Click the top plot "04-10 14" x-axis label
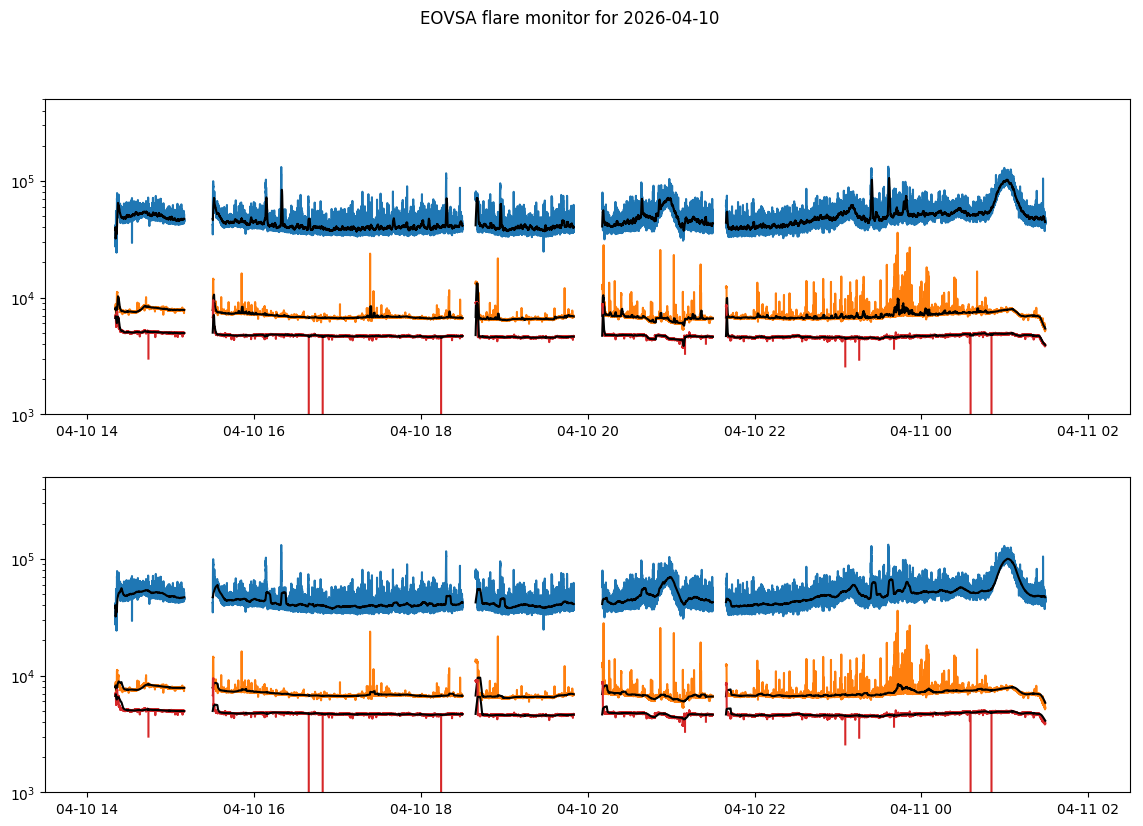The width and height of the screenshot is (1143, 826). [x=87, y=431]
